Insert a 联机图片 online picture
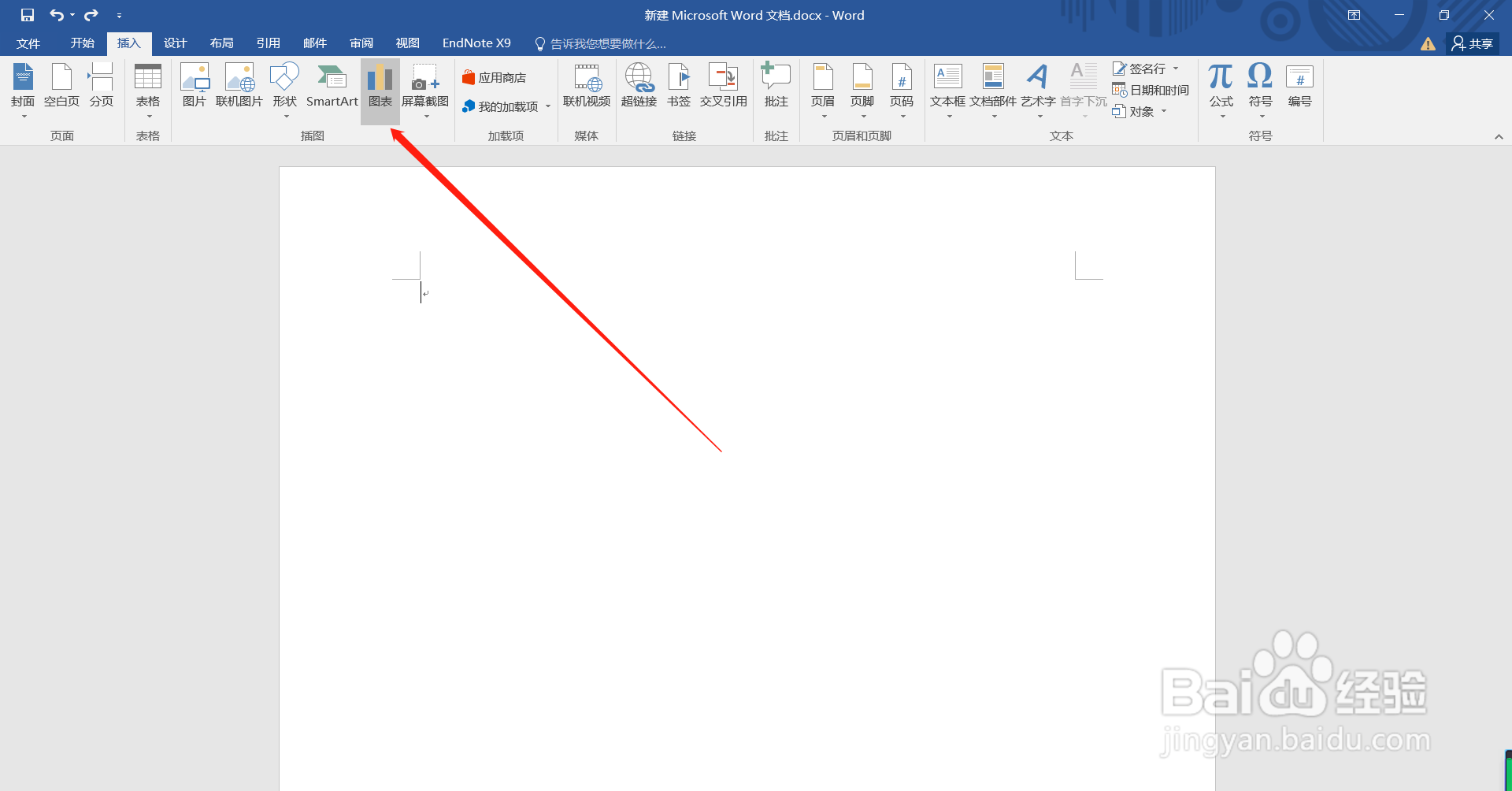 [239, 85]
